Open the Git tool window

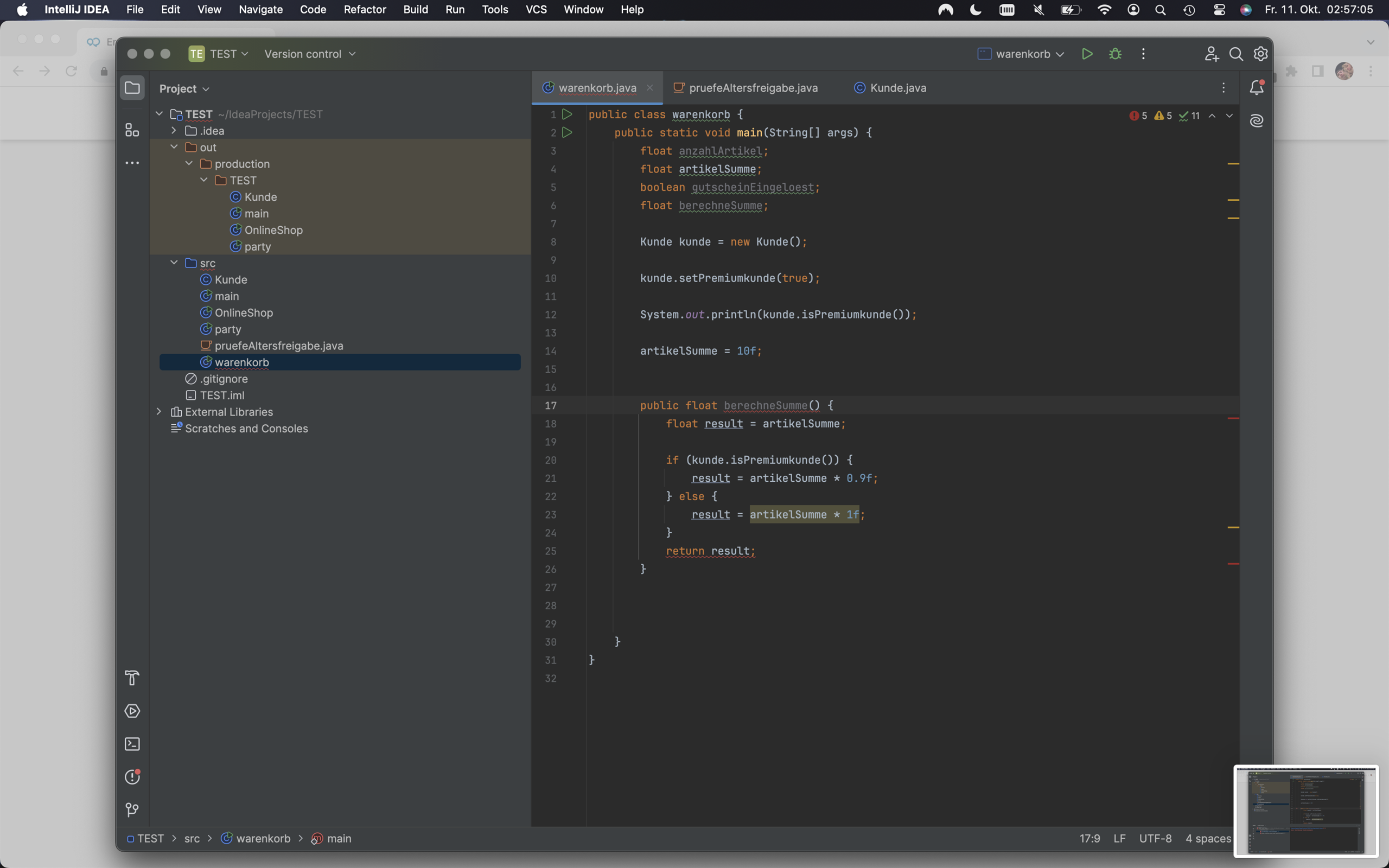coord(132,809)
